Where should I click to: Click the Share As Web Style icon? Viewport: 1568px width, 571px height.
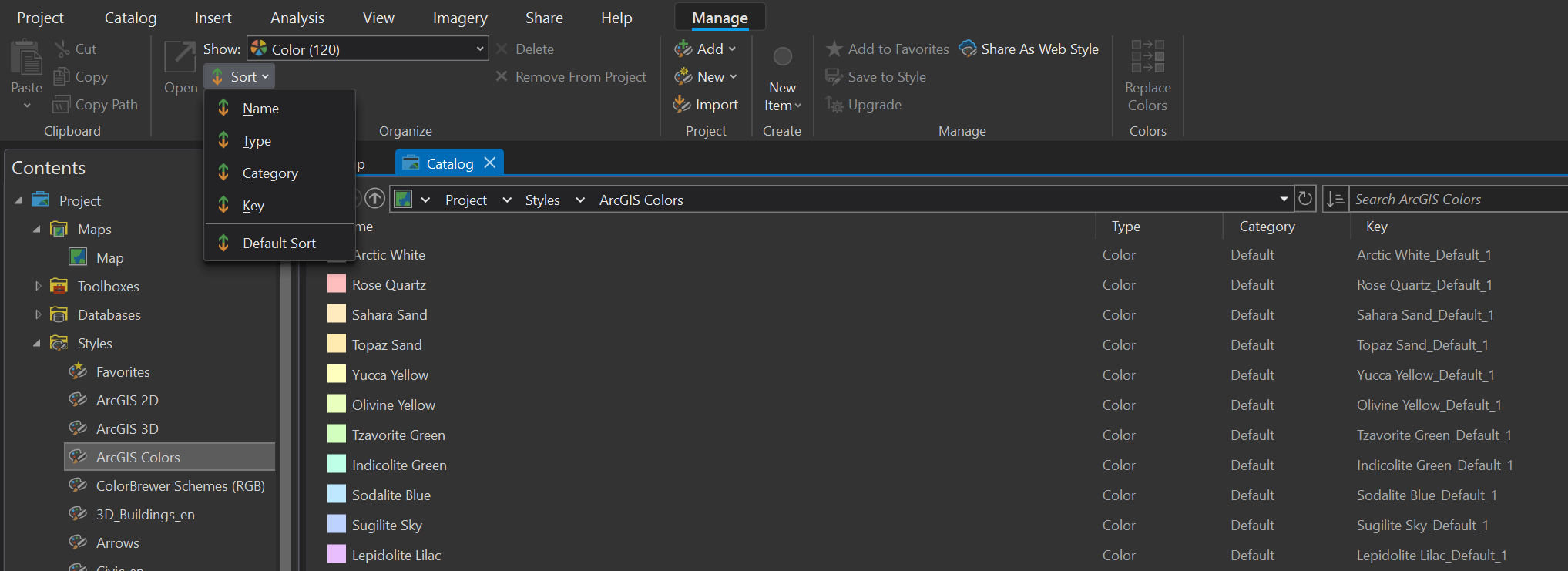(x=968, y=49)
